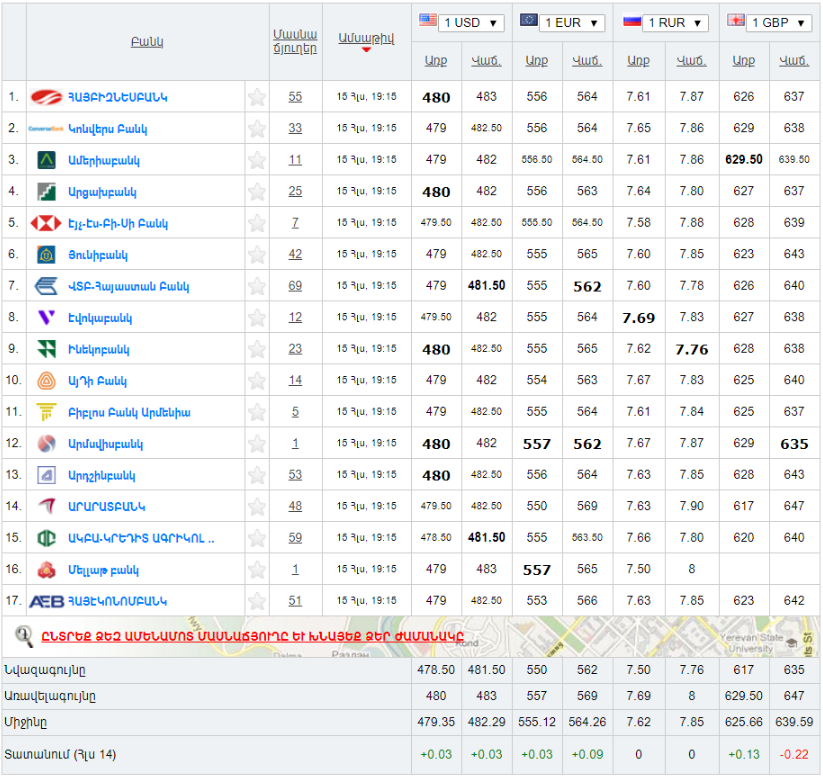Click the Մելլաթ բանկ logo icon
The width and height of the screenshot is (823, 776).
[x=46, y=570]
